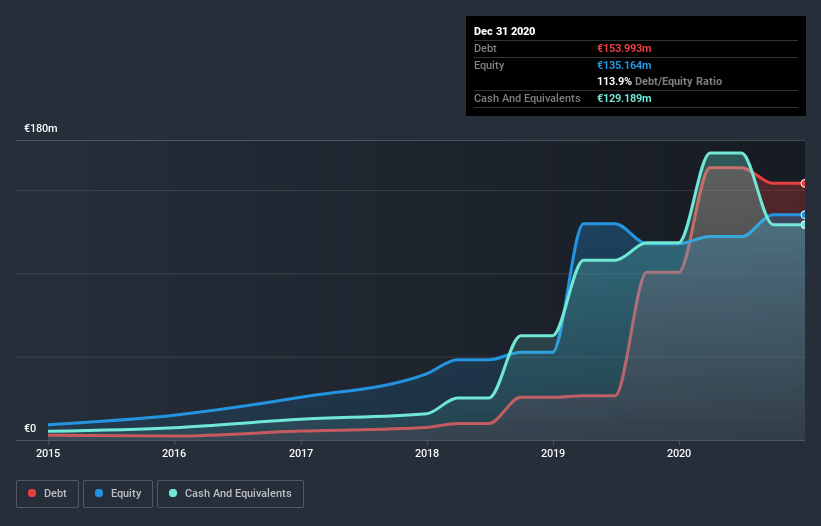Click the Dec 31 2020 tooltip date
821x526 pixels.
[x=504, y=31]
